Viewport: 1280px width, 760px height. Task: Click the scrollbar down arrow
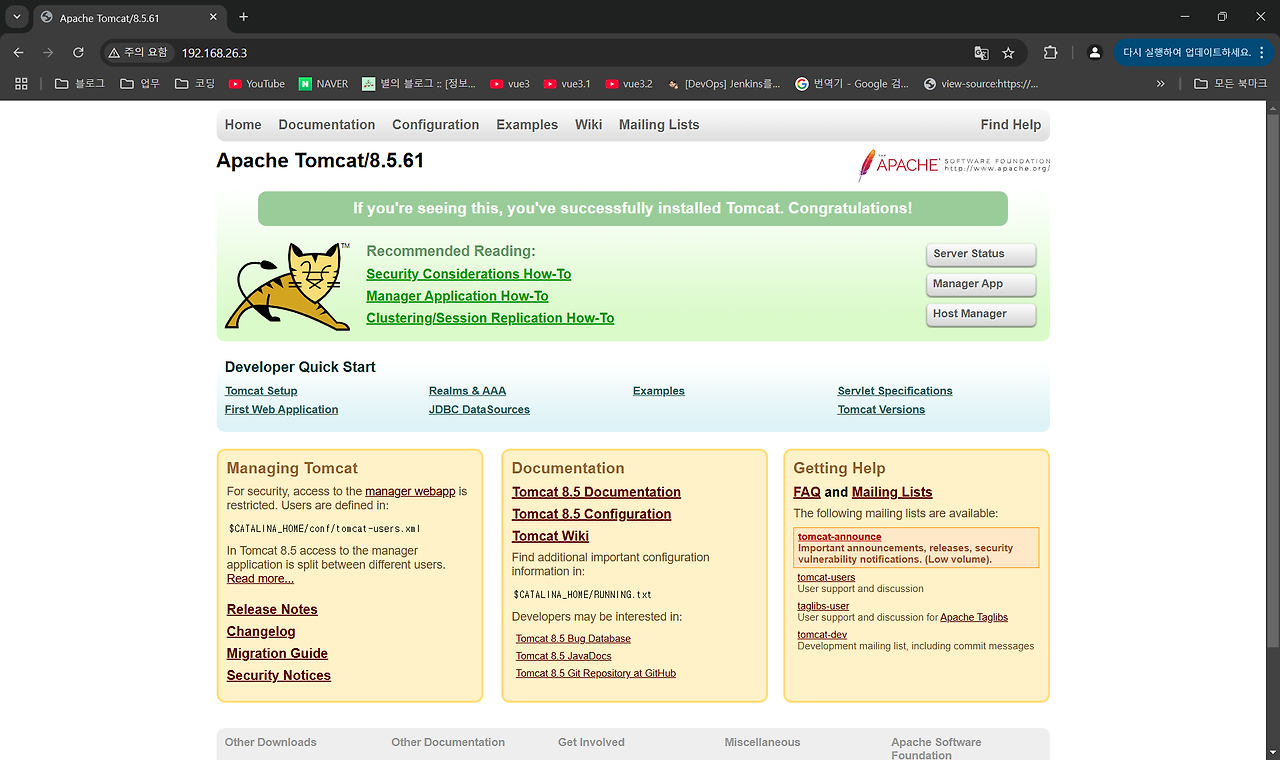tap(1273, 753)
